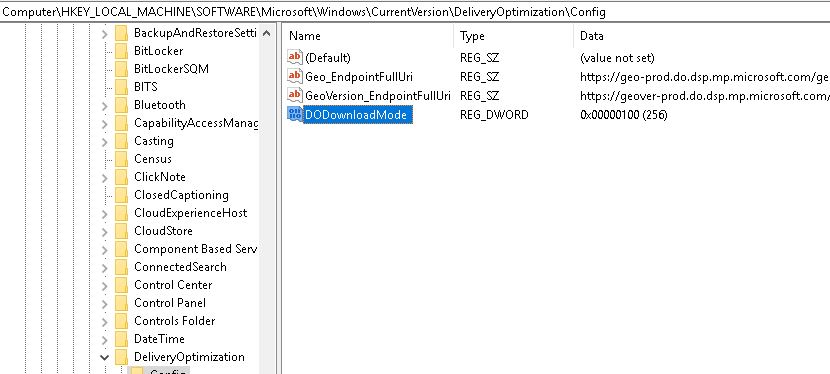Viewport: 830px width, 374px height.
Task: Expand the ClickNote registry key
Action: pyautogui.click(x=104, y=178)
